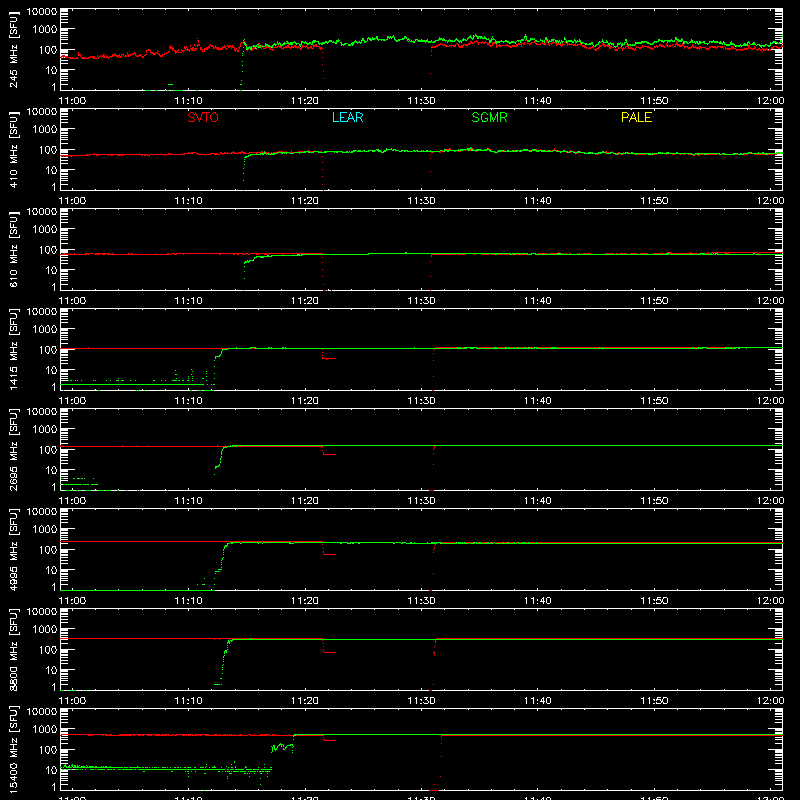Click the 11:00 tick label below 245 MHz plot
Screen dimensions: 800x800
pyautogui.click(x=72, y=101)
